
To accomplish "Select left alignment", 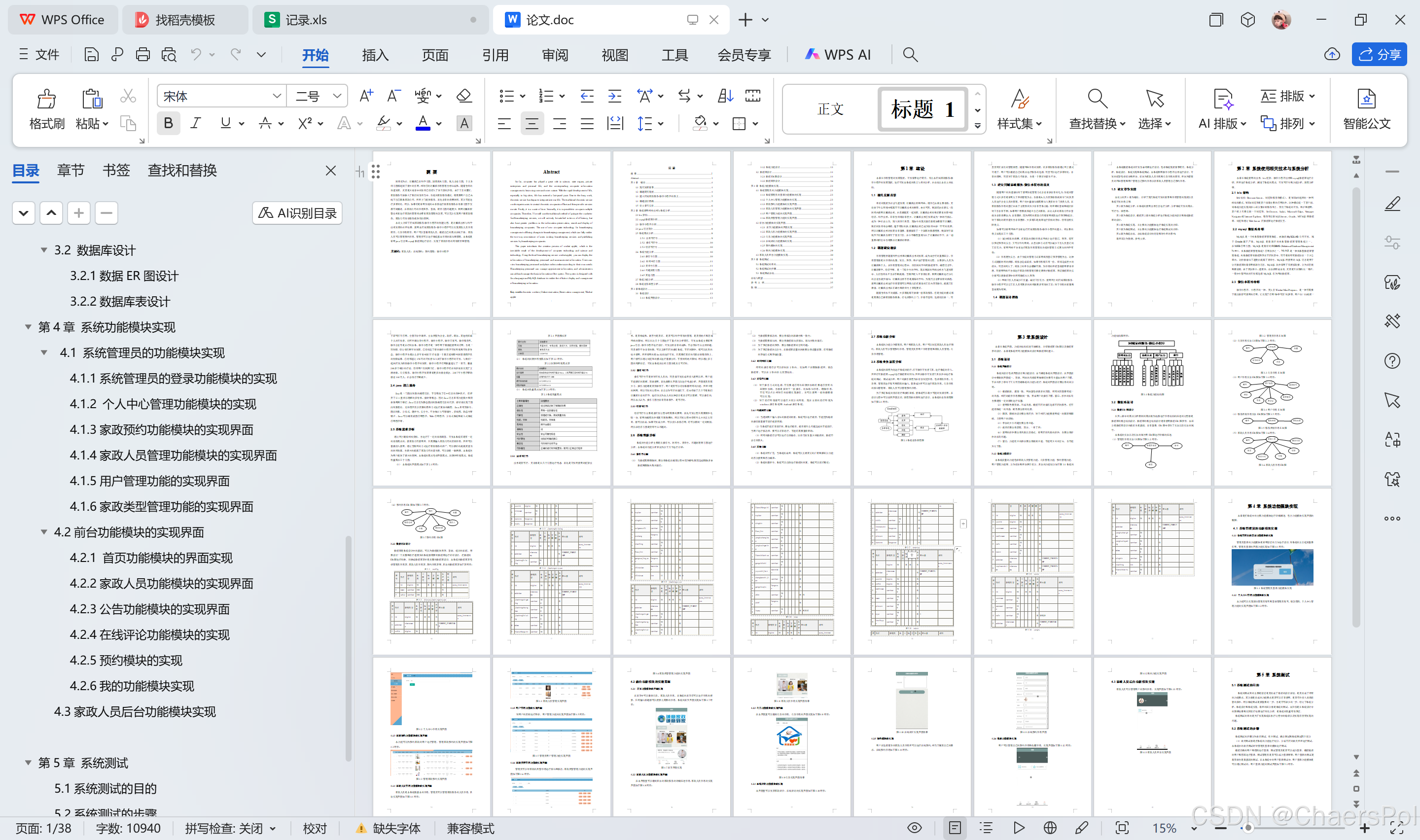I will 504,123.
